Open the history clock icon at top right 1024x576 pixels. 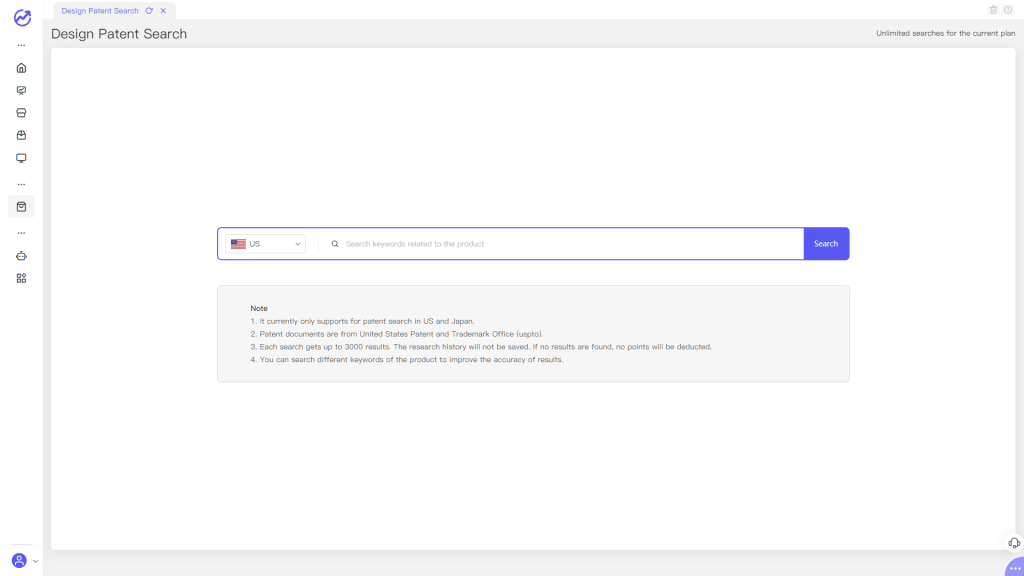pyautogui.click(x=1008, y=10)
